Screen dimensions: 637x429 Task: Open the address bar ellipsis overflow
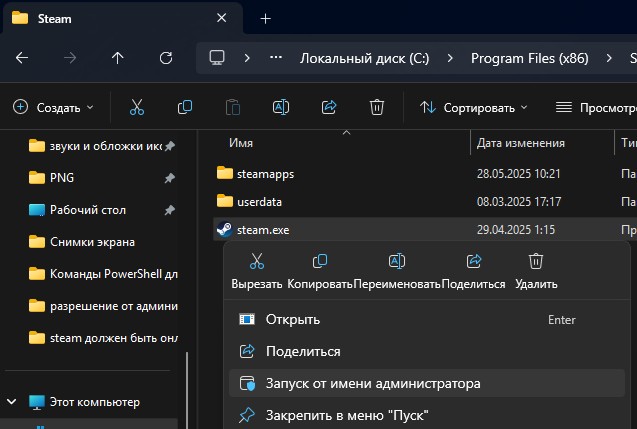pos(276,58)
